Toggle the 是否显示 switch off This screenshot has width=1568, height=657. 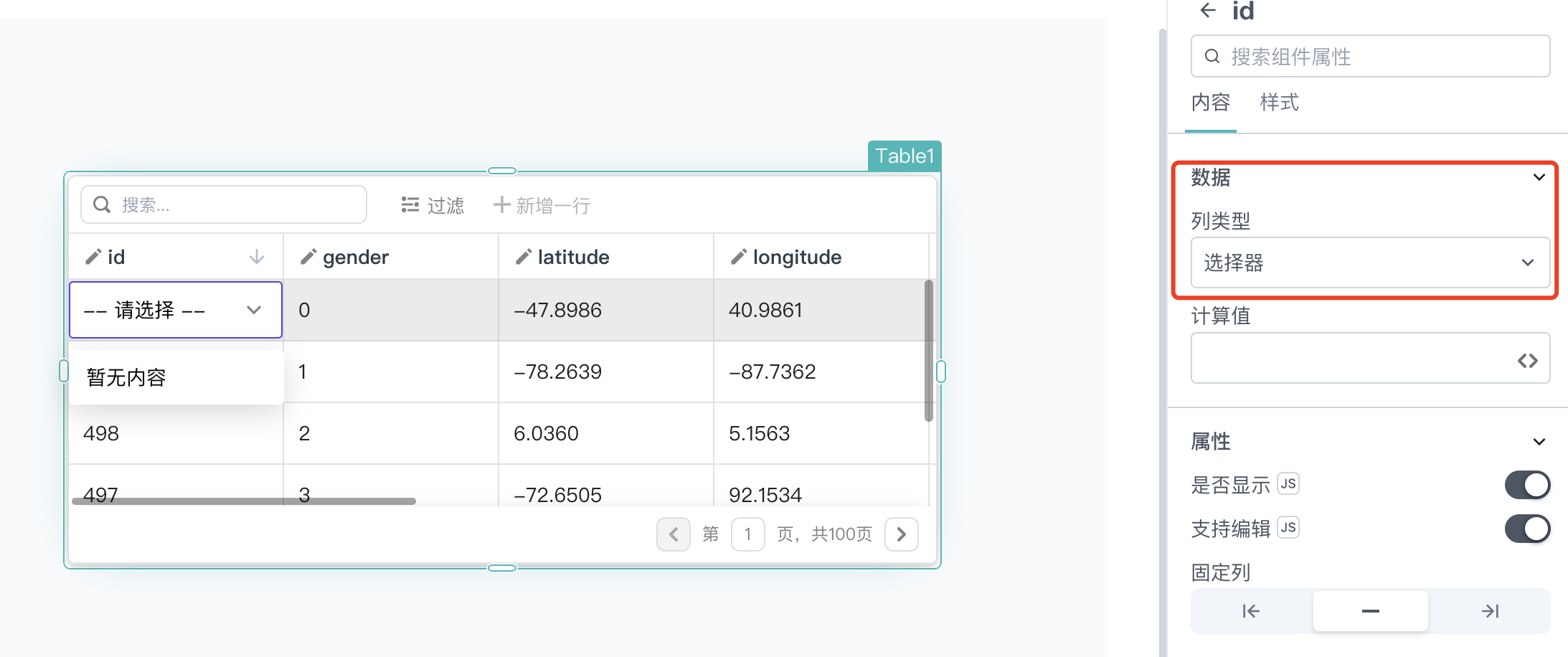click(x=1527, y=485)
